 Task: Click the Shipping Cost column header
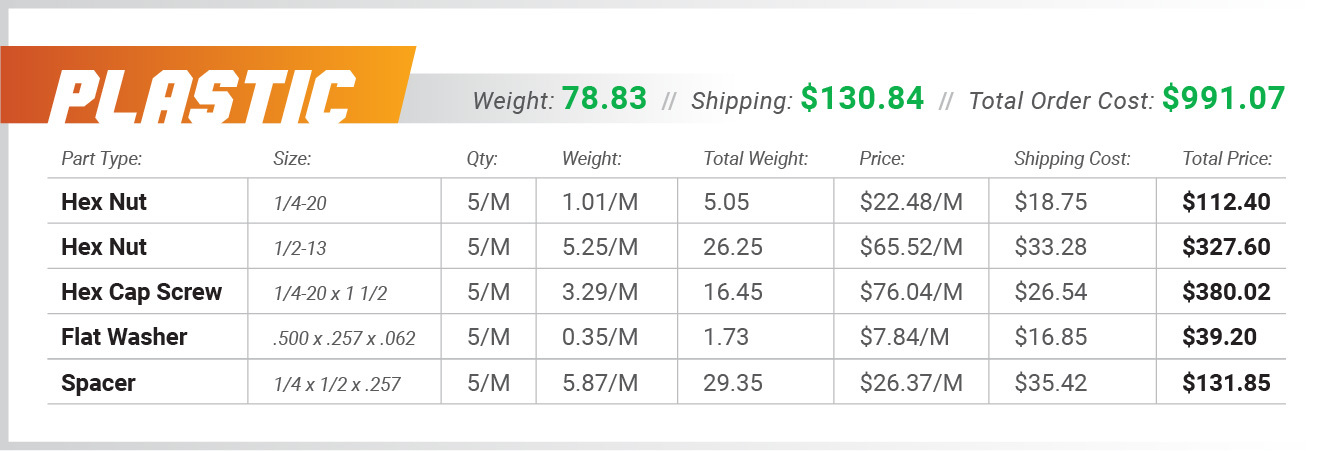1072,158
